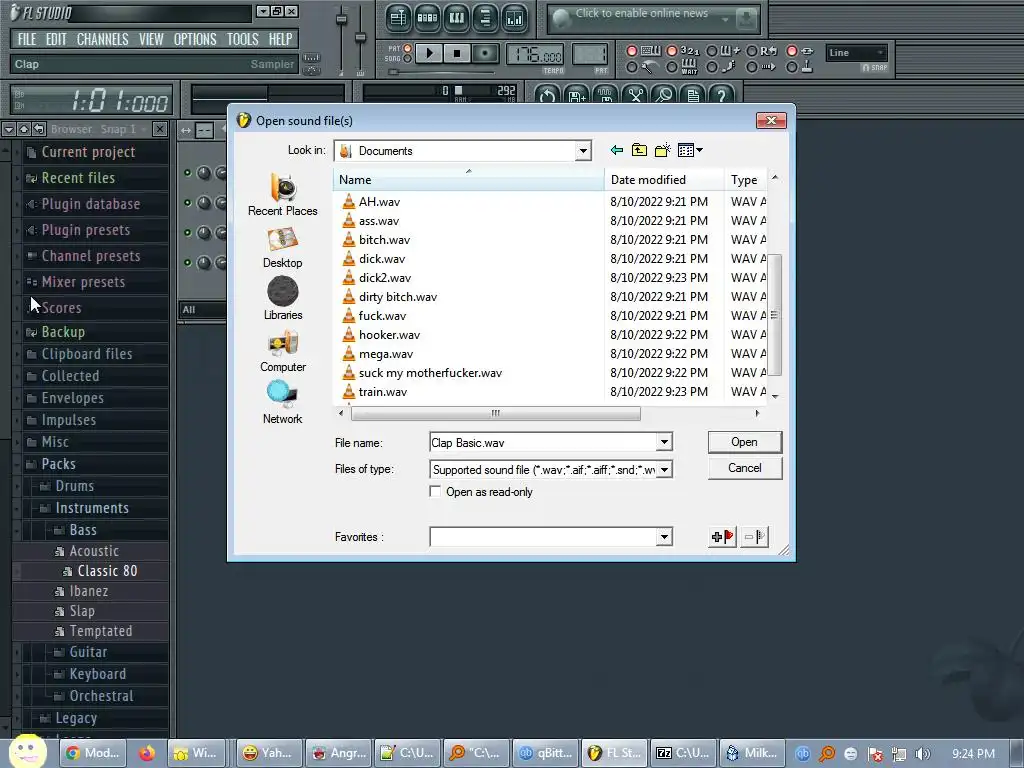Open the Playlist view icon

(x=398, y=18)
